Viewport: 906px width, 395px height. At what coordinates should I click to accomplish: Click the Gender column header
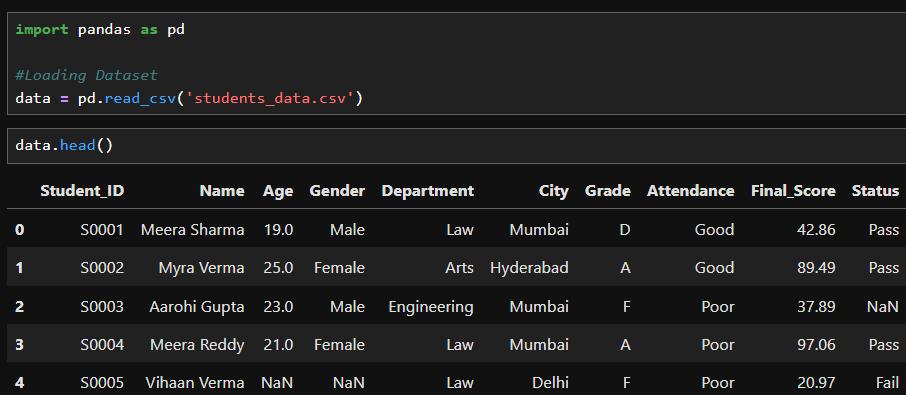tap(337, 191)
